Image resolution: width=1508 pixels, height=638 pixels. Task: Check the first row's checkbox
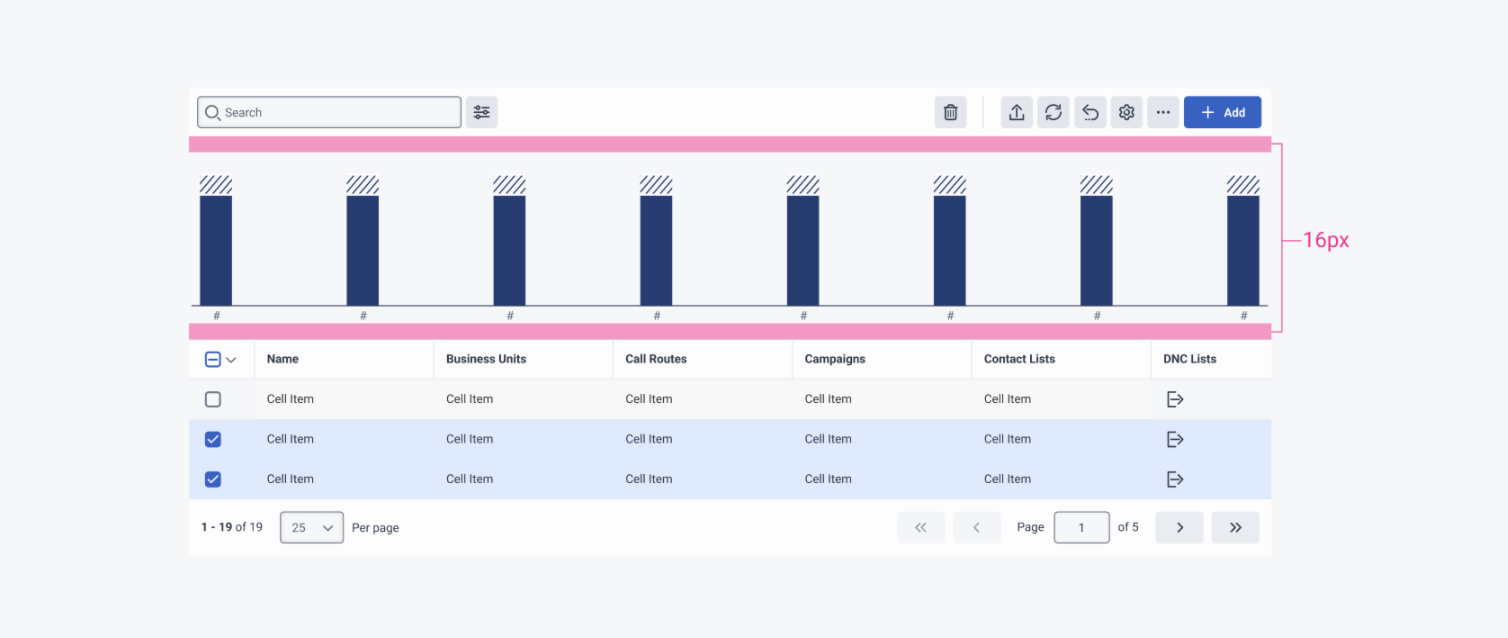click(x=212, y=398)
